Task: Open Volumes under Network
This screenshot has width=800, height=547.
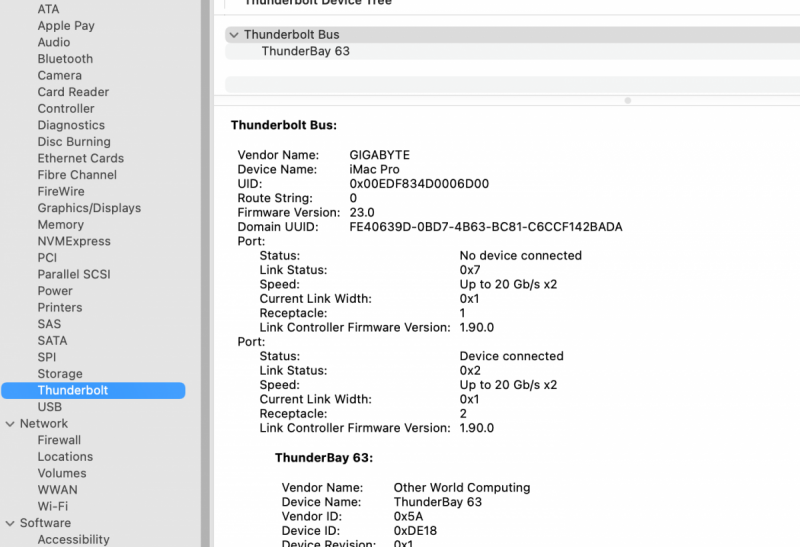Action: pyautogui.click(x=62, y=474)
